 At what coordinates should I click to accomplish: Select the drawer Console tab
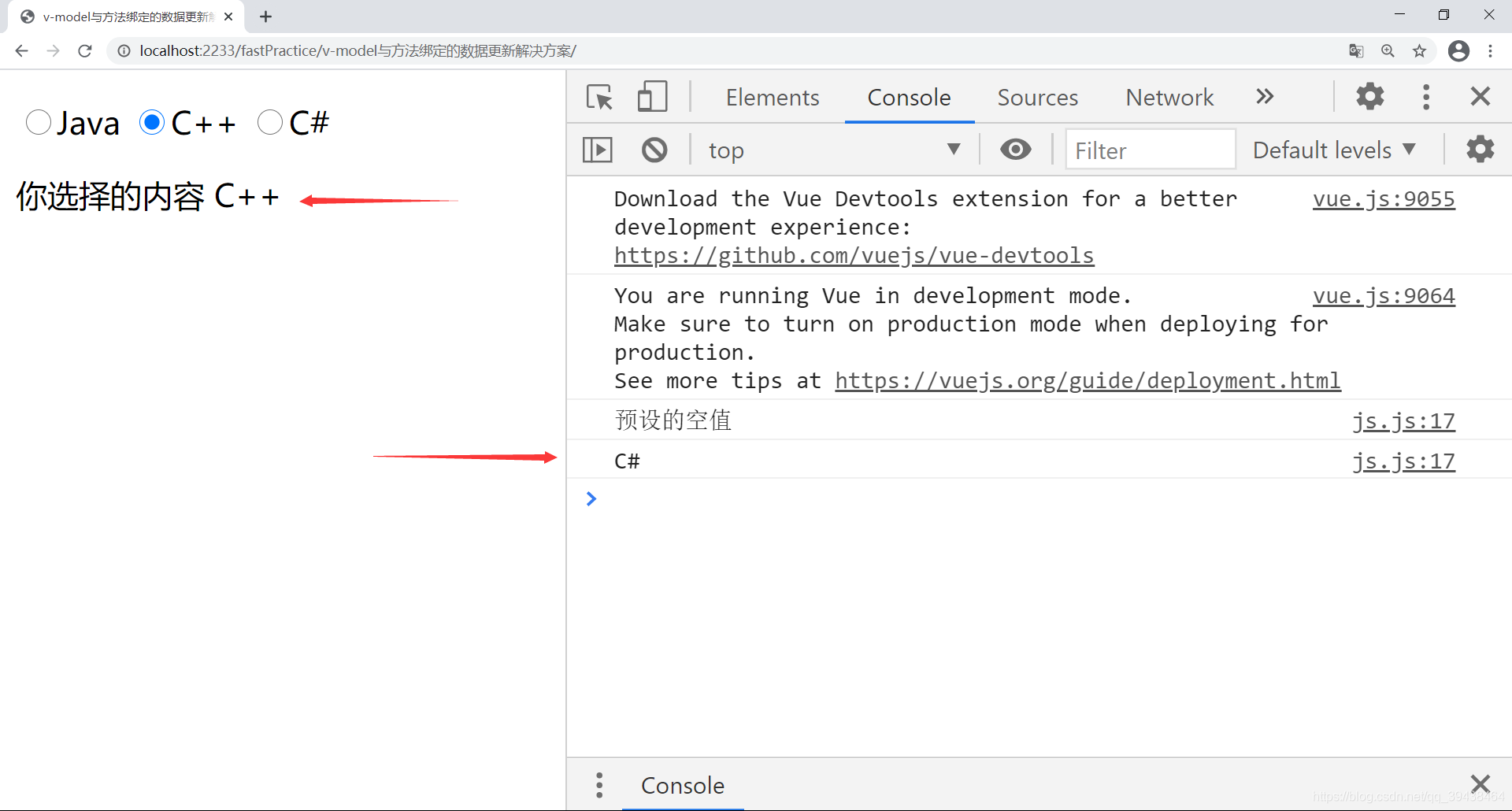click(683, 785)
